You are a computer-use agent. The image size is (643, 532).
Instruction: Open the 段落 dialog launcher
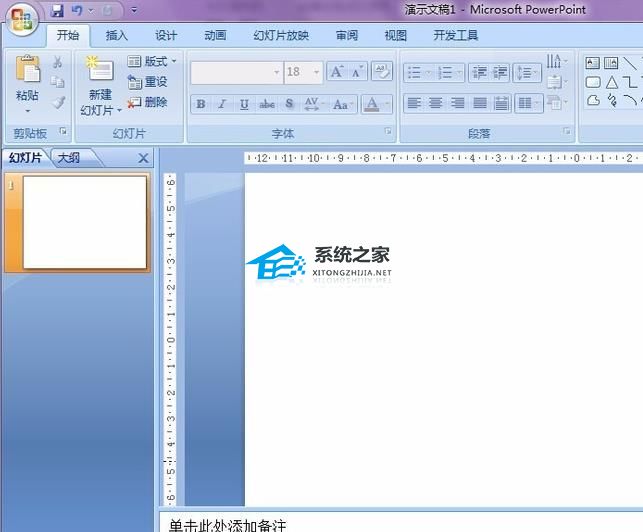pos(567,131)
